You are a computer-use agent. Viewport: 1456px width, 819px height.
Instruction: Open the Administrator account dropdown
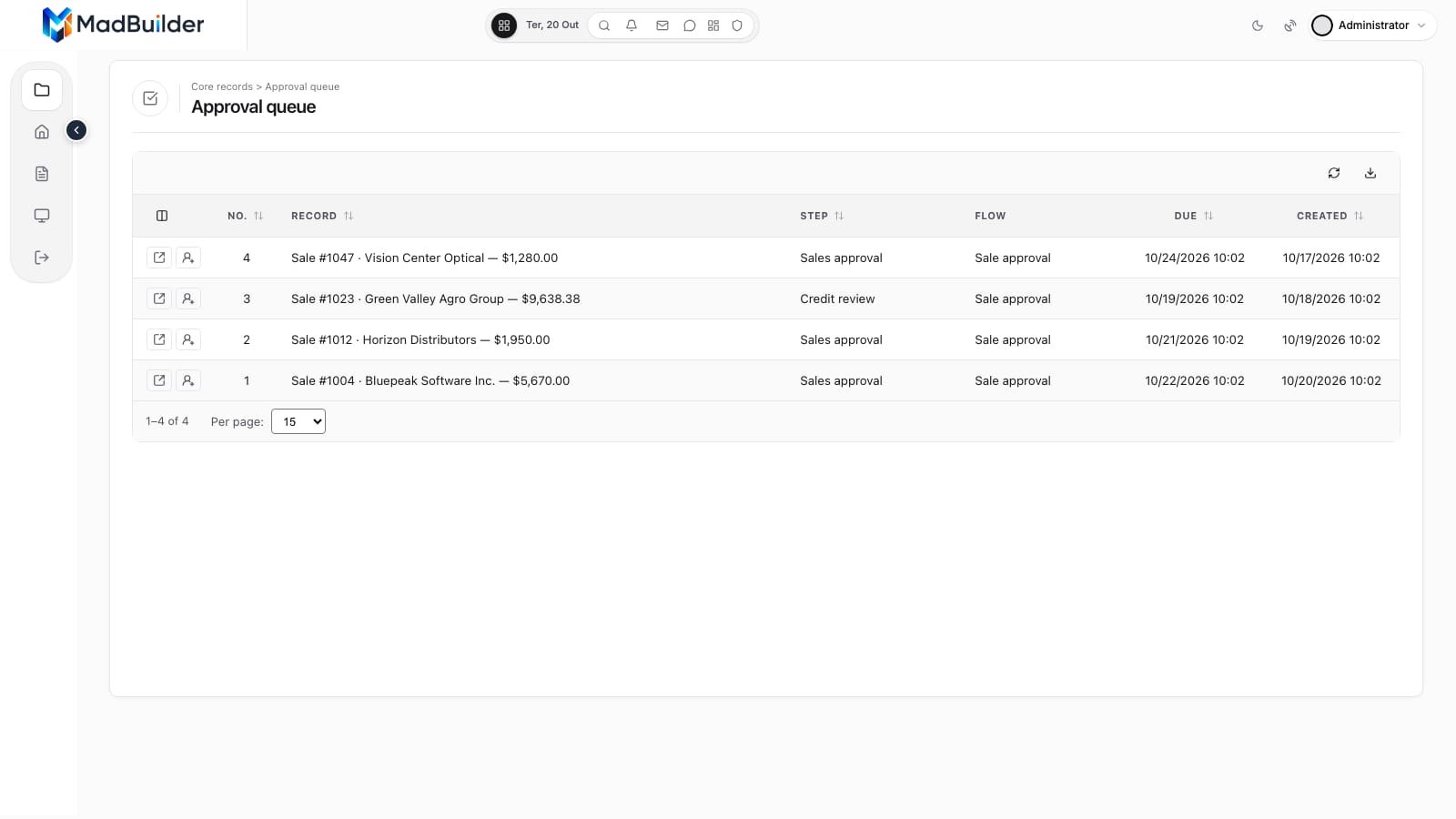click(x=1372, y=25)
